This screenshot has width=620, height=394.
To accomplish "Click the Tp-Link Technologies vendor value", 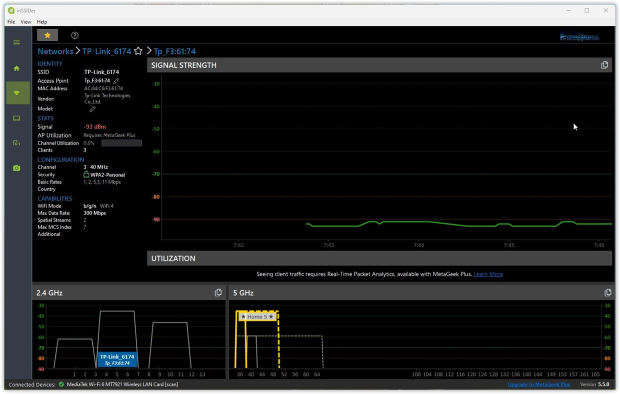I will [x=107, y=98].
